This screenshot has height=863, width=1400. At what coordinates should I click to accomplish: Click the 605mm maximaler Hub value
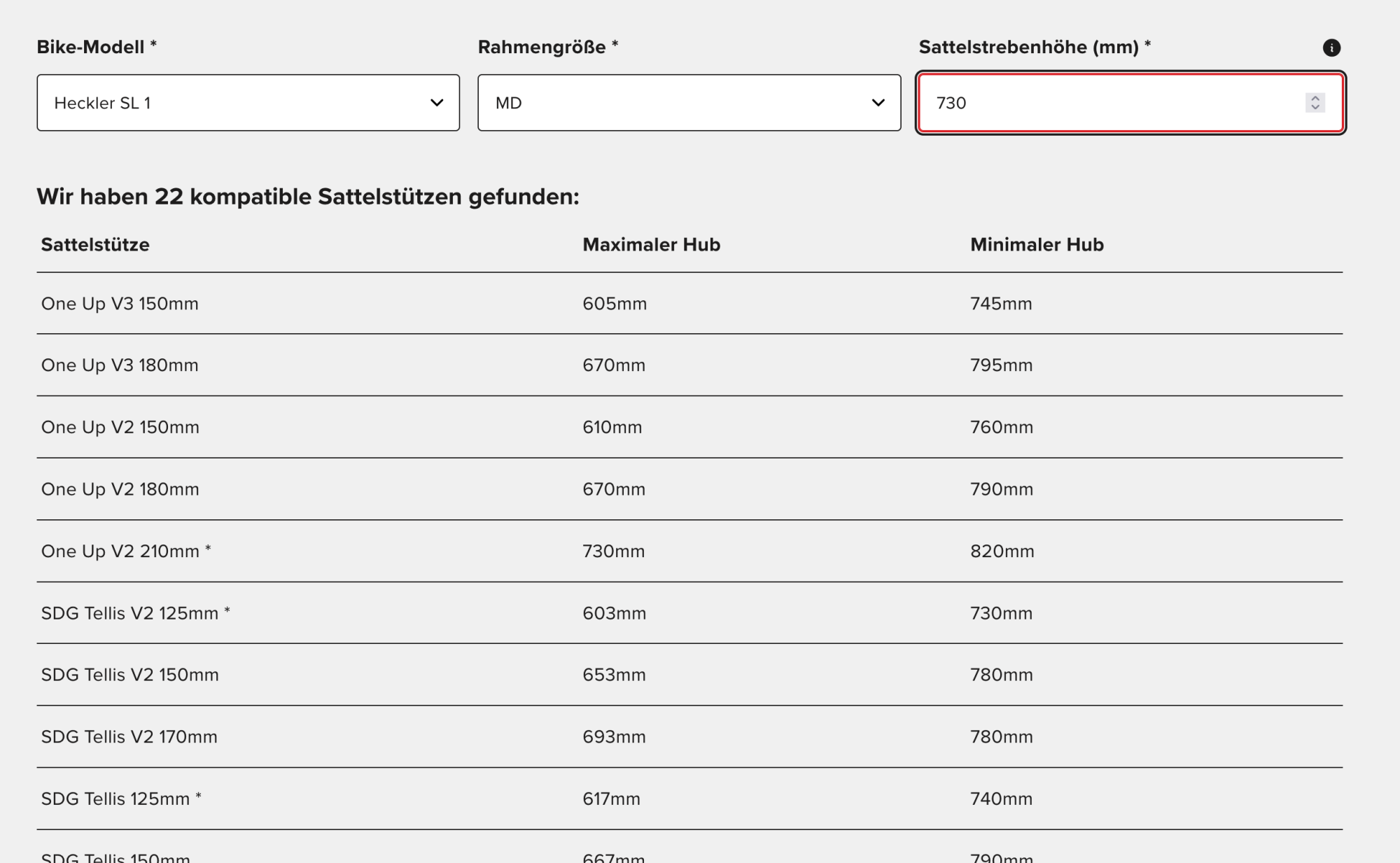click(x=615, y=304)
